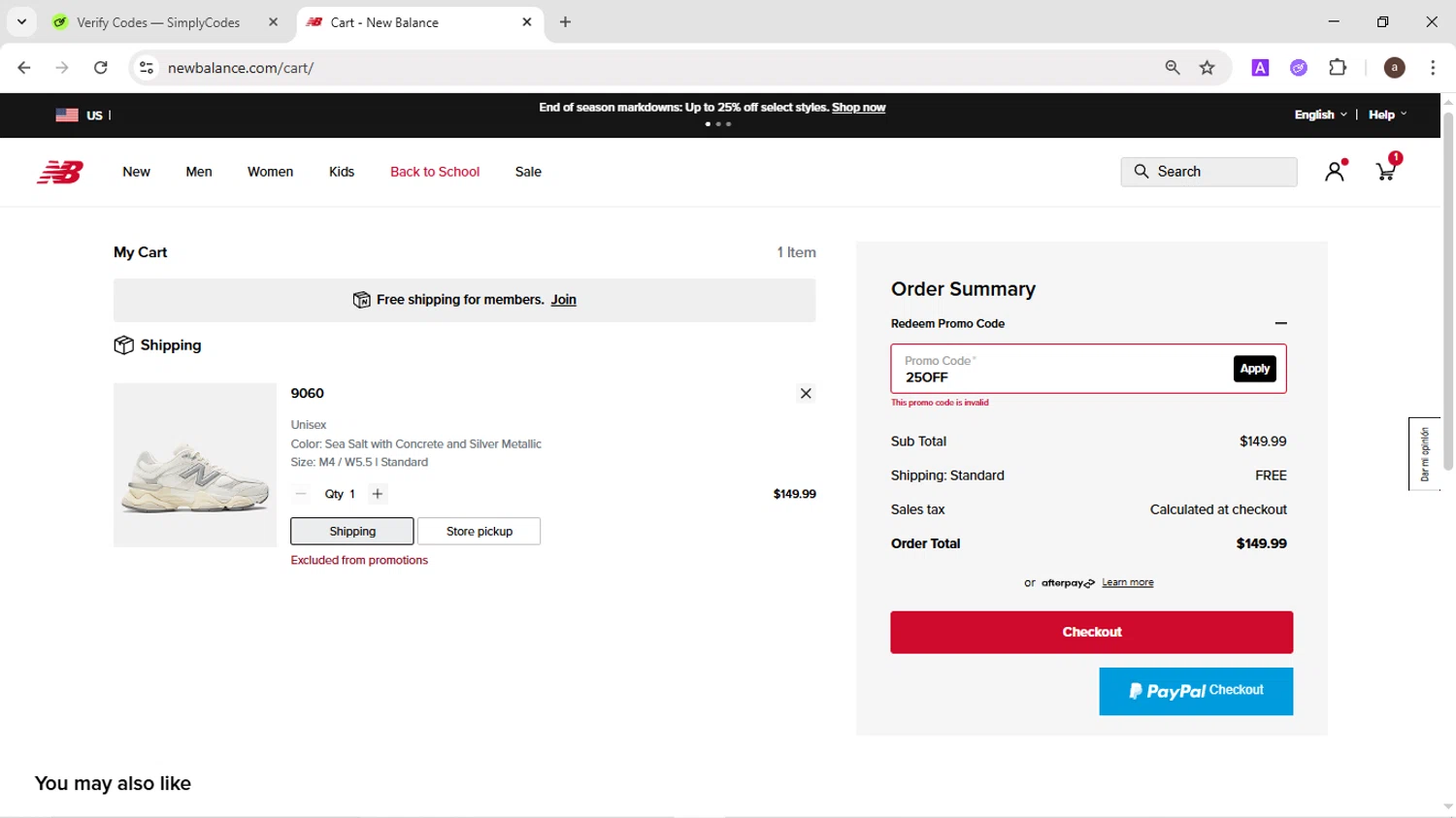Click the banner carousel dots

point(718,124)
